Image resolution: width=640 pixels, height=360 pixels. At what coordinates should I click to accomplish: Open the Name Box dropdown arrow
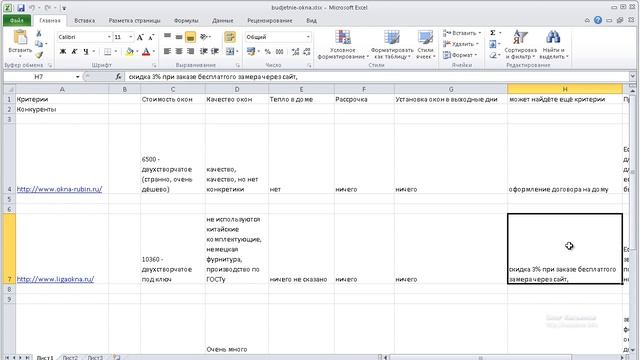pyautogui.click(x=77, y=76)
